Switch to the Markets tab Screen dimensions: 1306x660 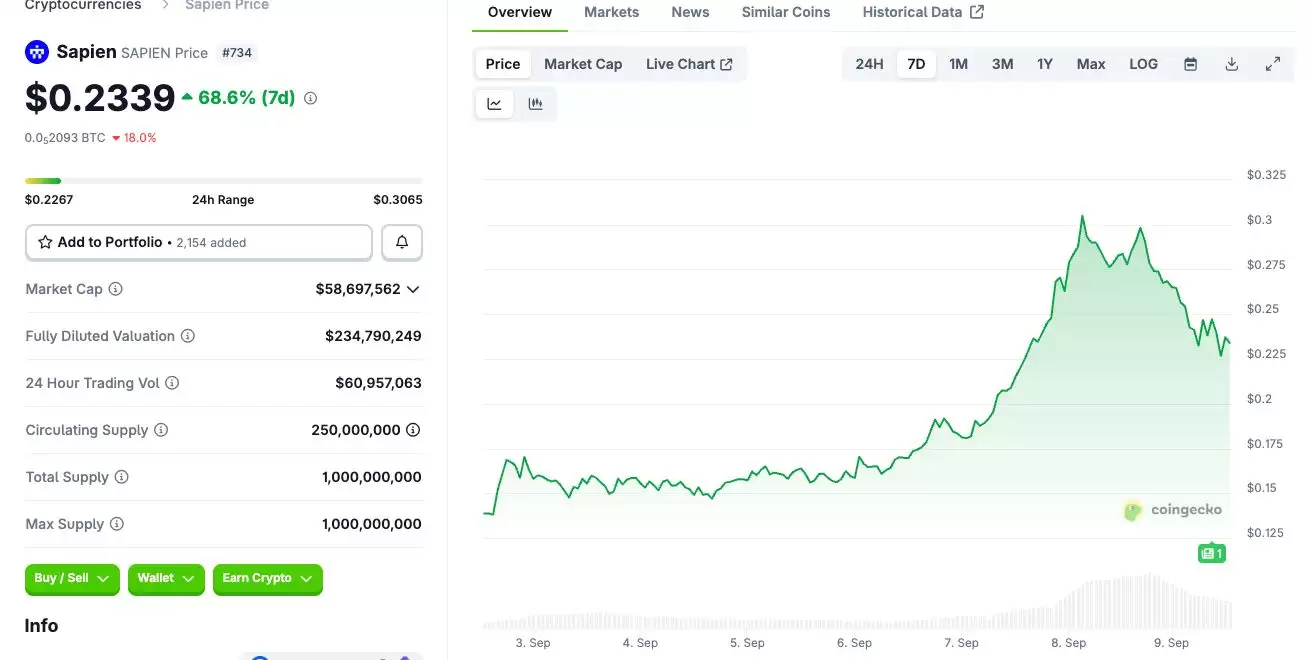click(611, 12)
